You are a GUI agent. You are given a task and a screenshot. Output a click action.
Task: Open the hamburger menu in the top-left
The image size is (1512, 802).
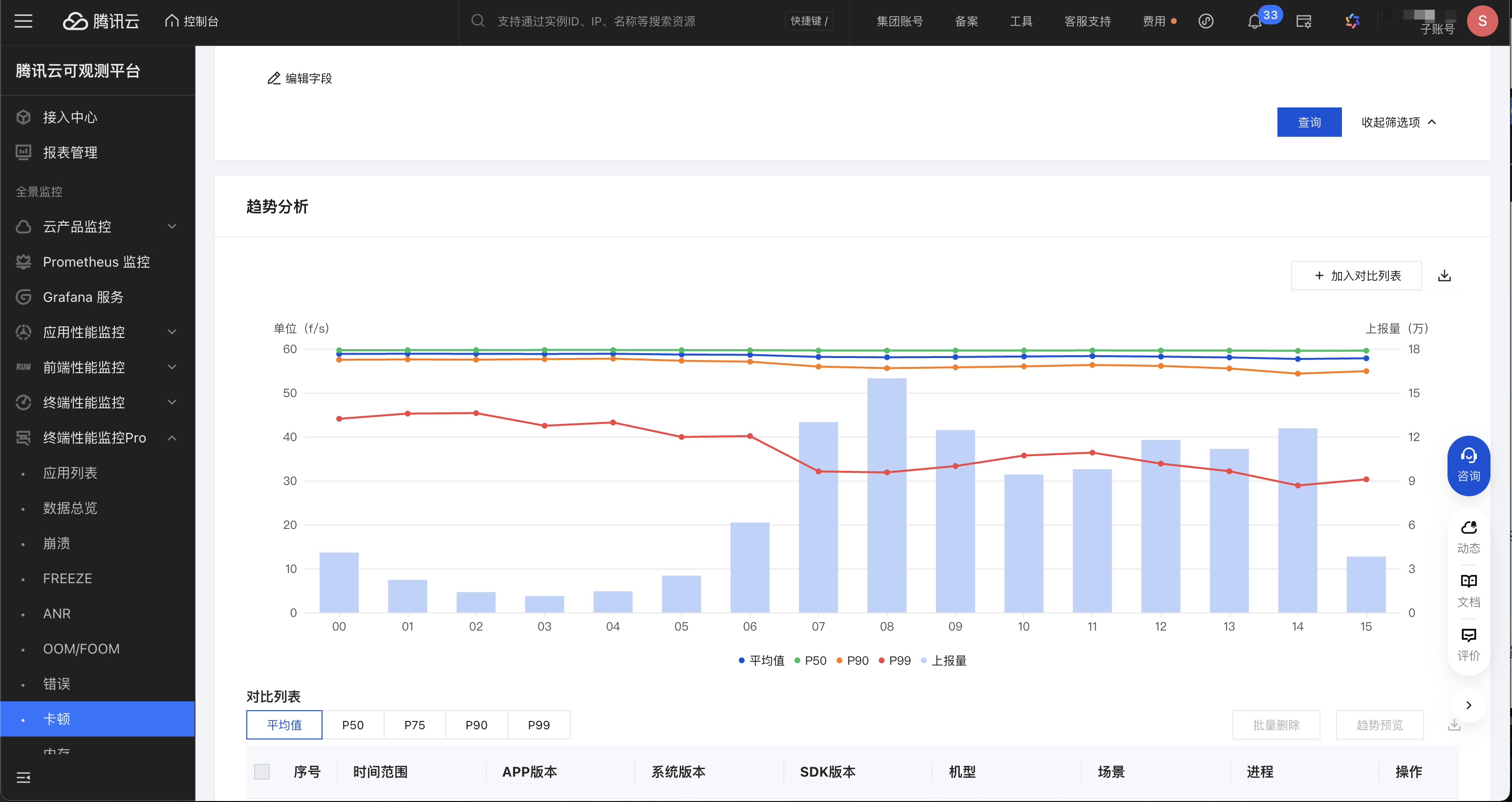[23, 21]
